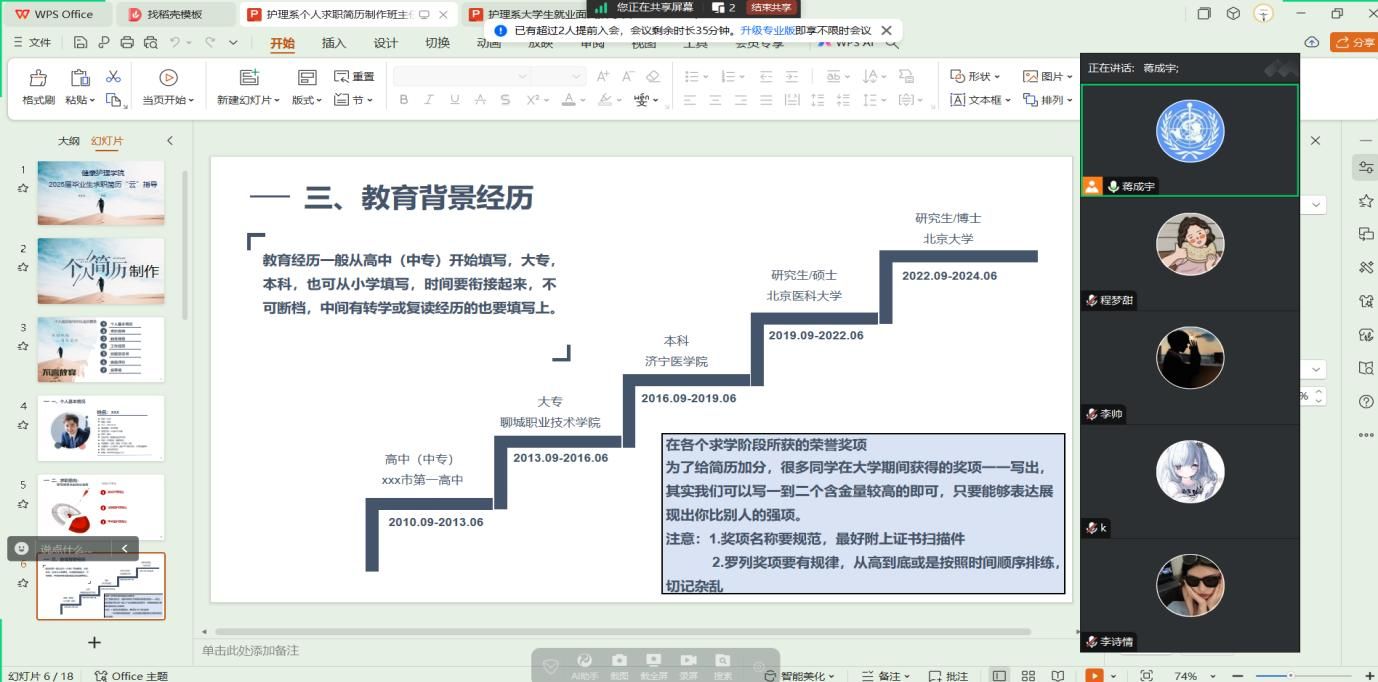The height and width of the screenshot is (682, 1378).
Task: Expand the Shapes (形状) dropdown
Action: pyautogui.click(x=975, y=77)
